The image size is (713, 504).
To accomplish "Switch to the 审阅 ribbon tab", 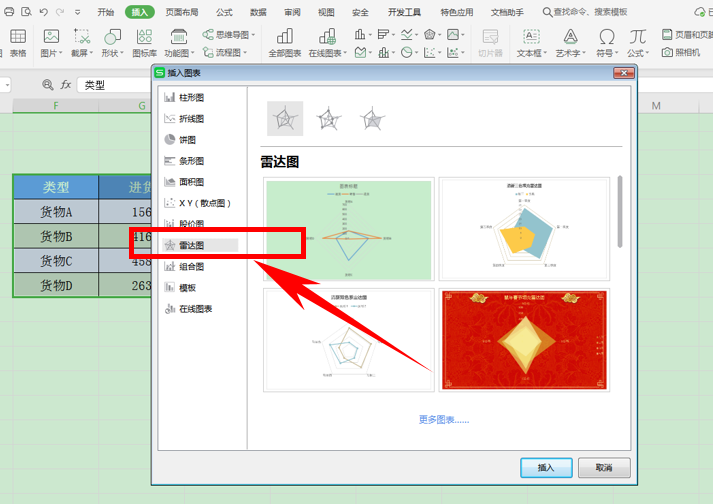I will (292, 12).
